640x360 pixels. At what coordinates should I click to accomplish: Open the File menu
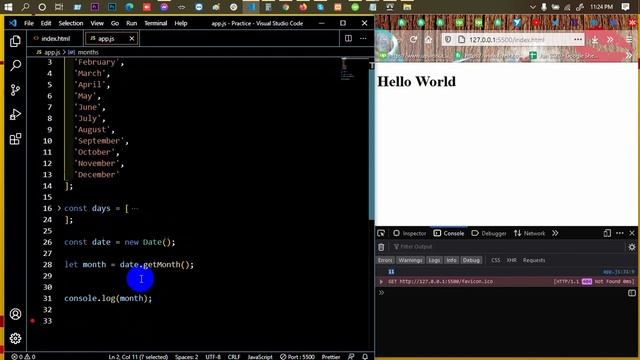(x=29, y=23)
